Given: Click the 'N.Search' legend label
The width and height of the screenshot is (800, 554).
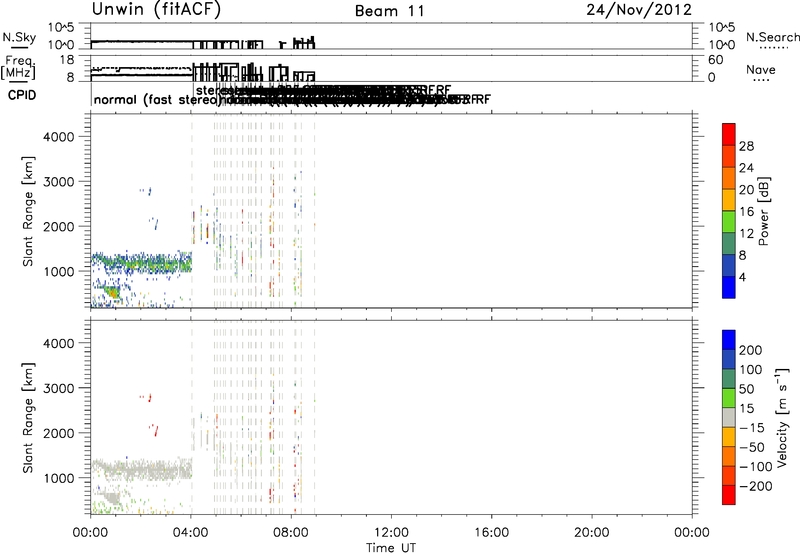Looking at the screenshot, I should click(x=772, y=37).
